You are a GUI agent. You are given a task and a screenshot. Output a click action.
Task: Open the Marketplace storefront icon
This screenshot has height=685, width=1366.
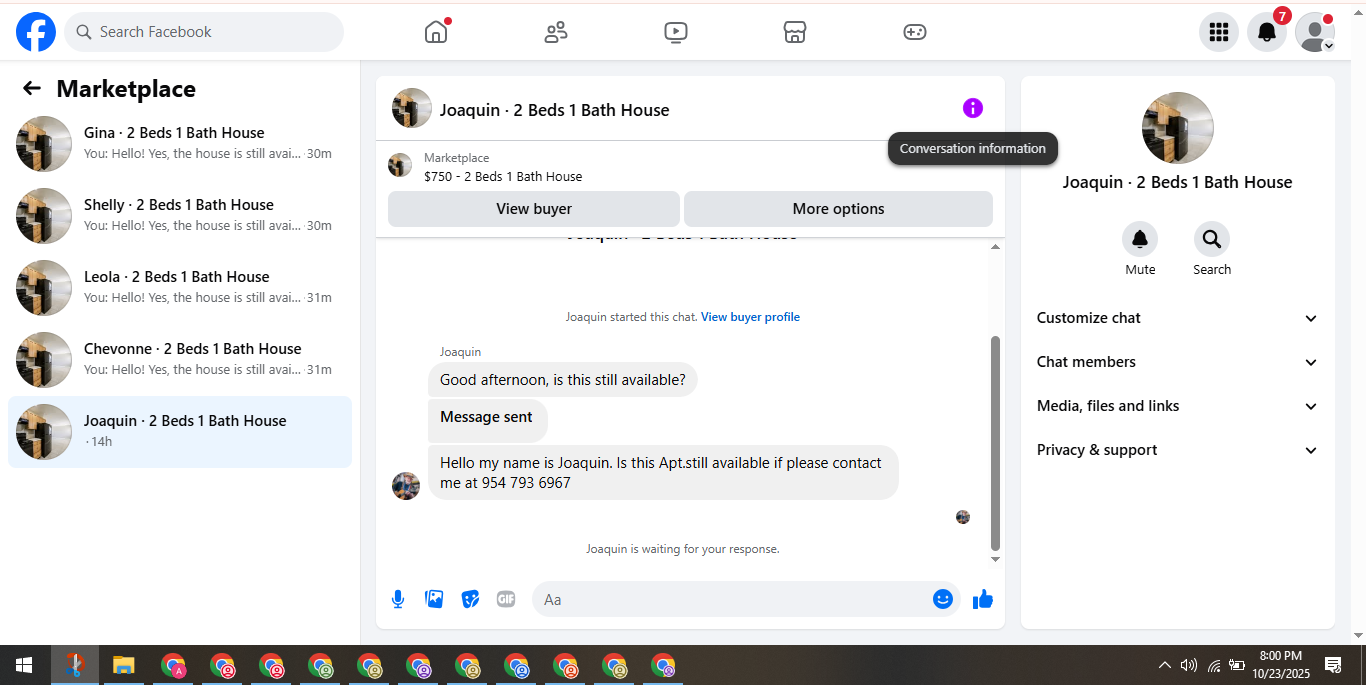tap(795, 32)
